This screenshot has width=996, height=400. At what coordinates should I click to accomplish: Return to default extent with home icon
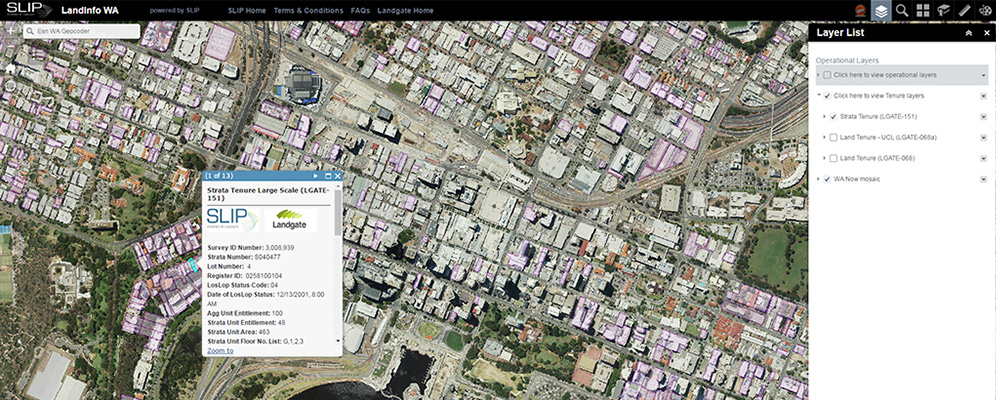click(x=11, y=67)
